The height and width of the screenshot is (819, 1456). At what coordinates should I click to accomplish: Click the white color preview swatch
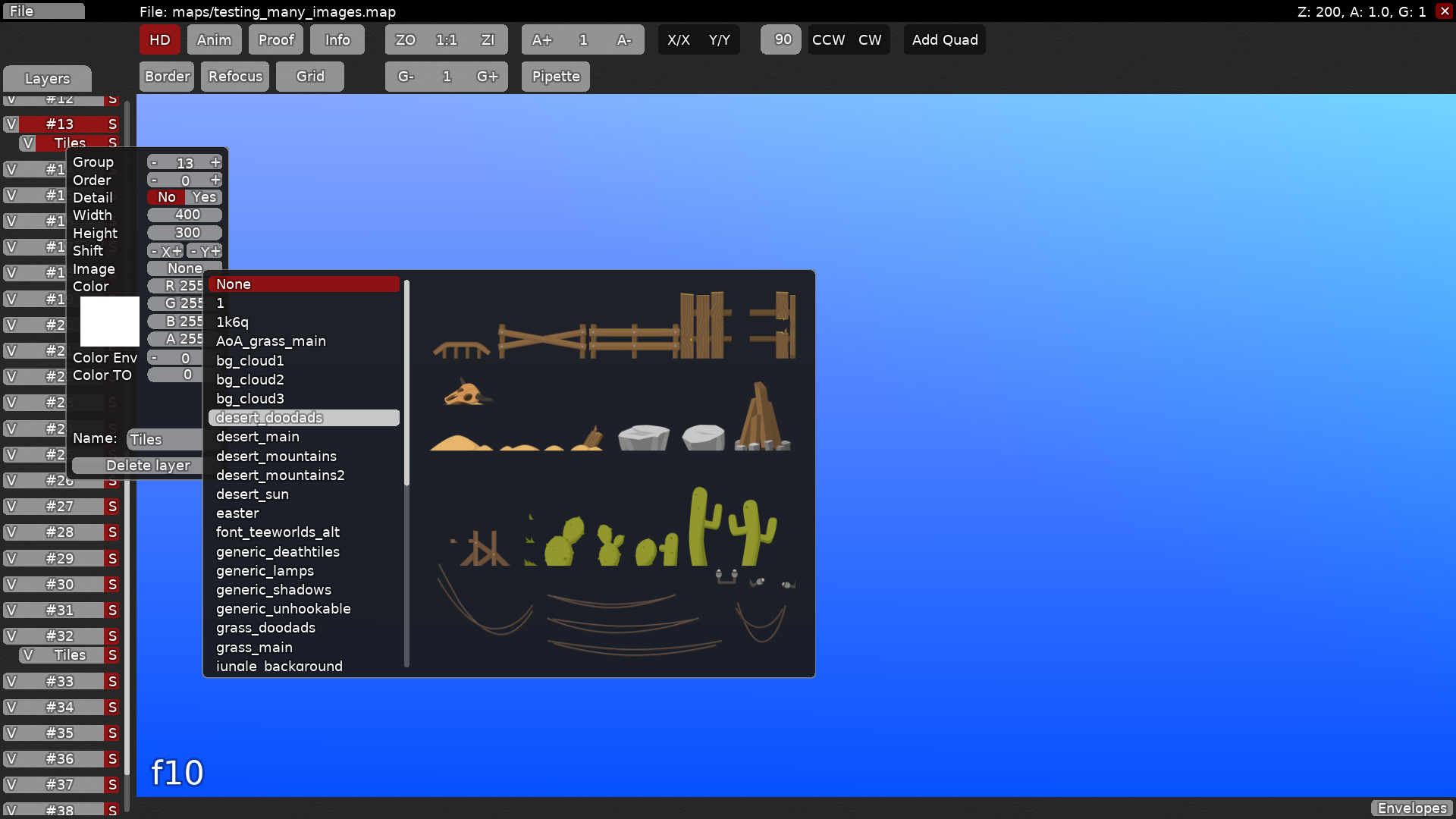[110, 322]
